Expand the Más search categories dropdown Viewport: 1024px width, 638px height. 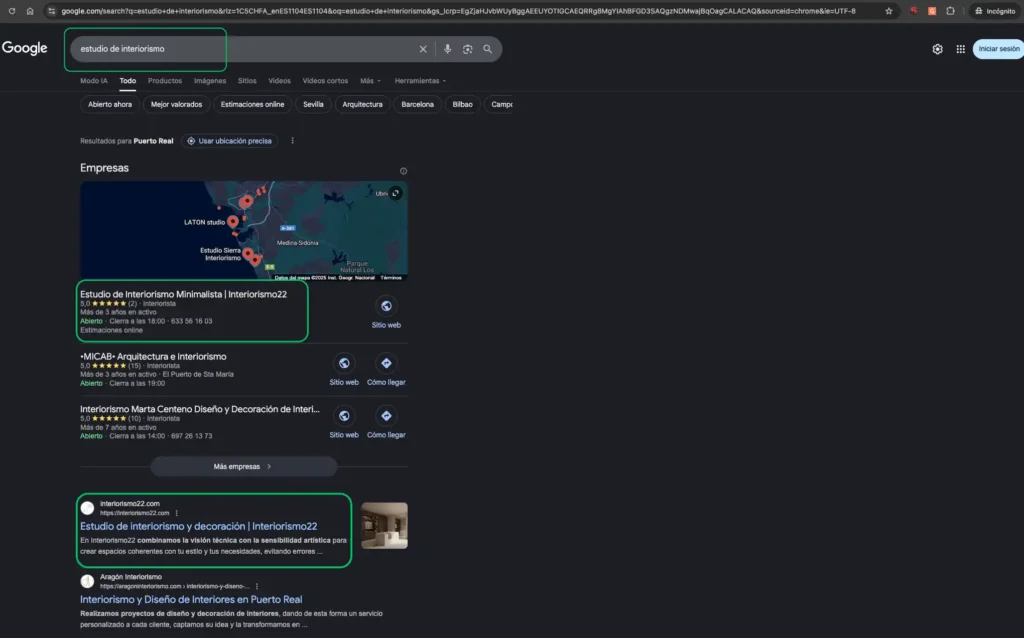pyautogui.click(x=370, y=81)
